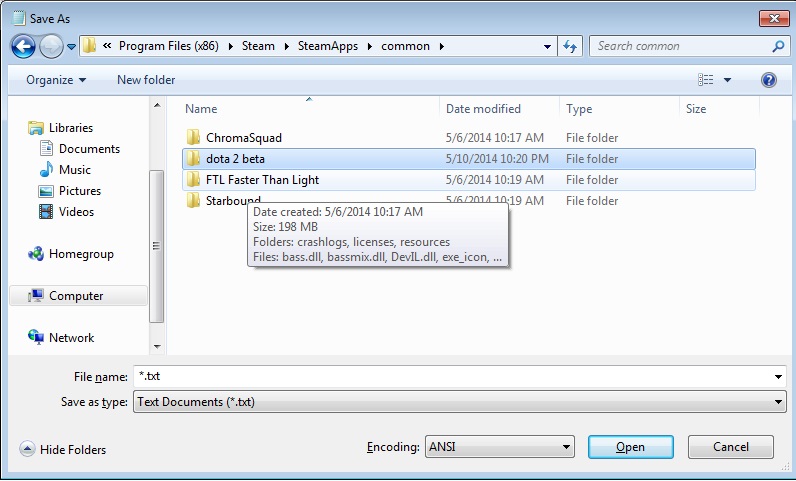Click the Homegroup icon
This screenshot has height=481, width=796.
click(x=36, y=253)
